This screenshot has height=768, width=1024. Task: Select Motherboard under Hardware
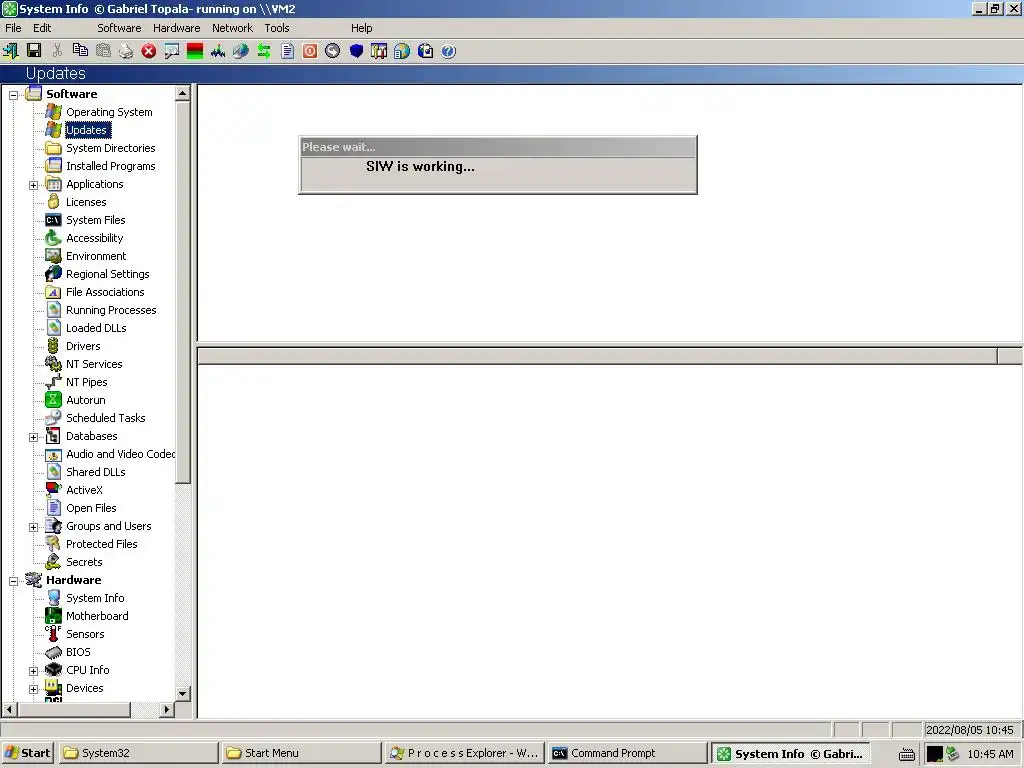tap(97, 616)
